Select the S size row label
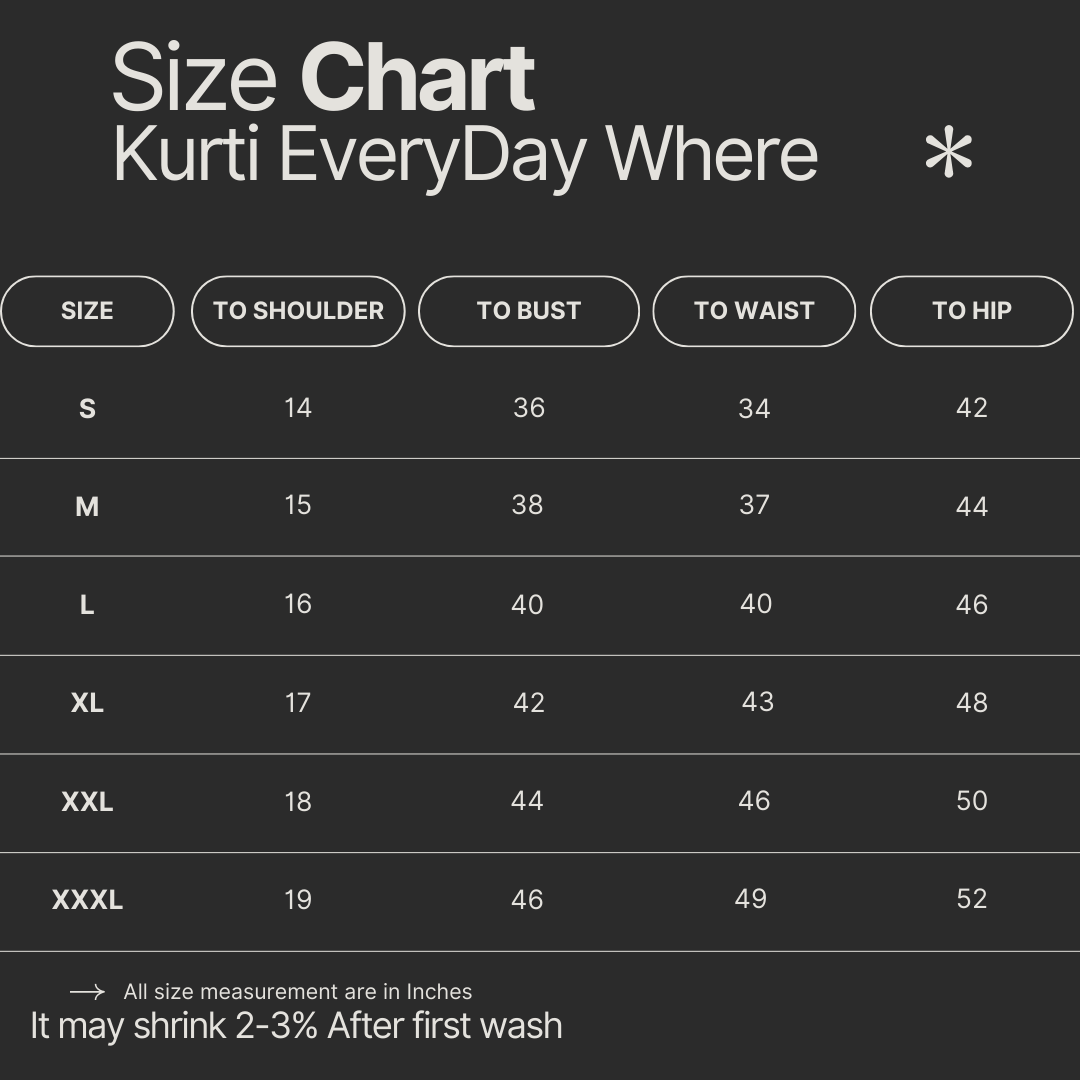The image size is (1080, 1080). pos(87,408)
